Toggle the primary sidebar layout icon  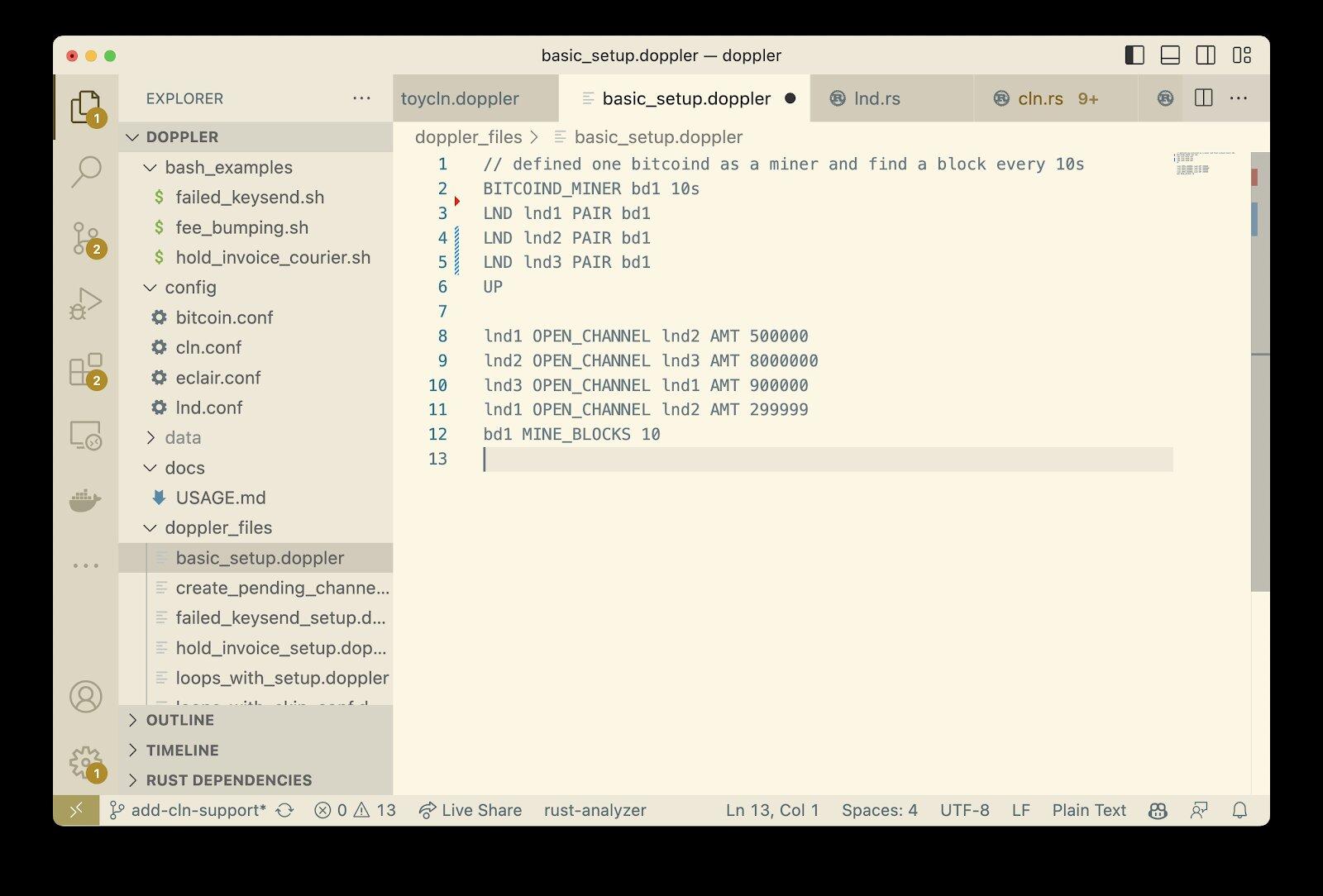(x=1134, y=55)
